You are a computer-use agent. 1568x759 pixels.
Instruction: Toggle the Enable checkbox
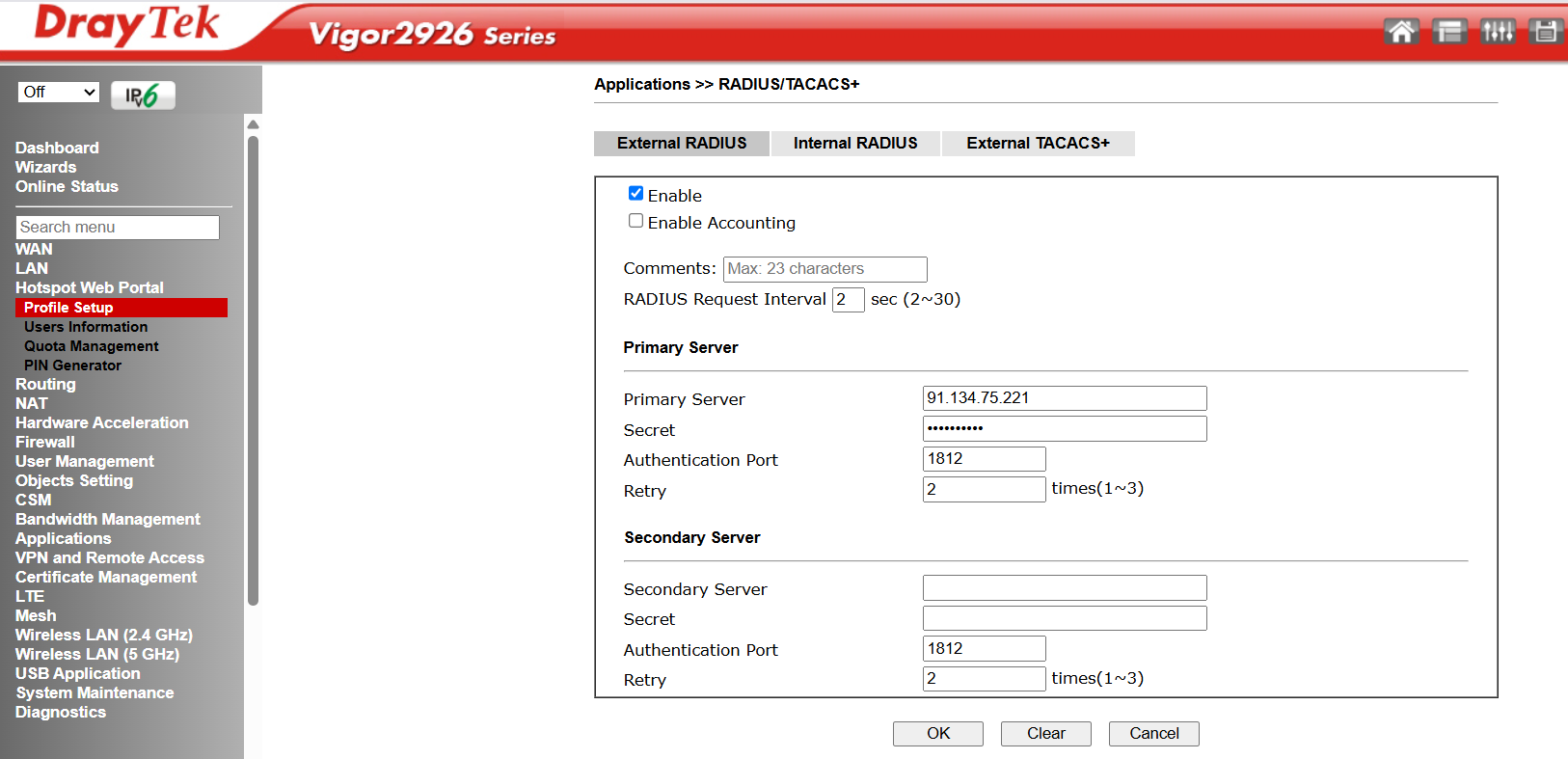[x=635, y=194]
